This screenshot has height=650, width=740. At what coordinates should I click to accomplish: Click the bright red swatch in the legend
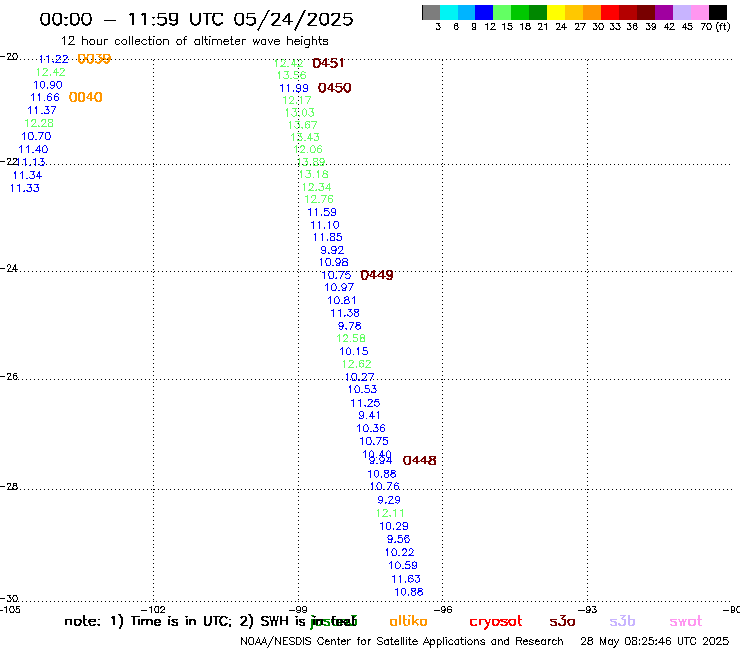(x=610, y=12)
